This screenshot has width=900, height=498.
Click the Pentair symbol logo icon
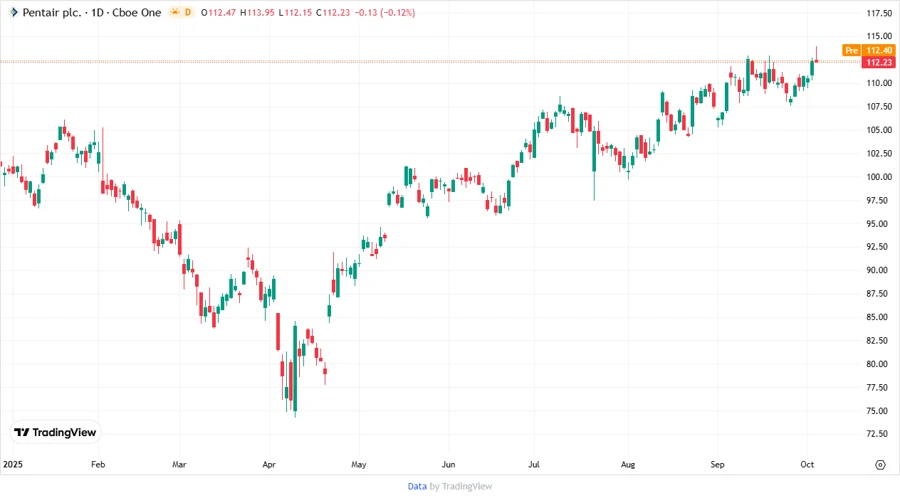coord(13,12)
